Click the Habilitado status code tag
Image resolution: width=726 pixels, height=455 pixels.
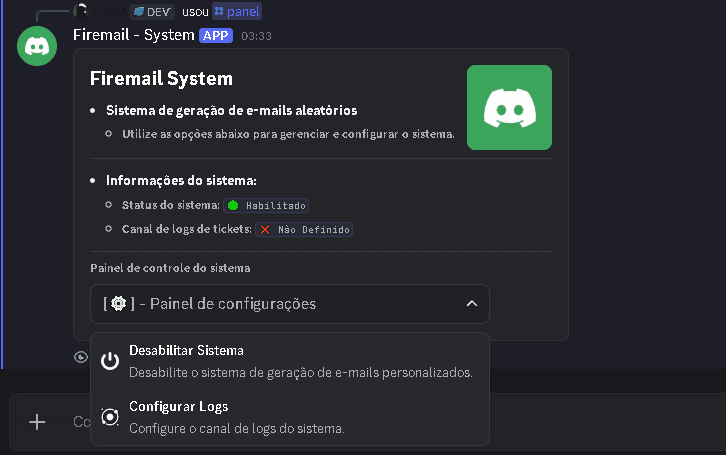click(x=266, y=206)
